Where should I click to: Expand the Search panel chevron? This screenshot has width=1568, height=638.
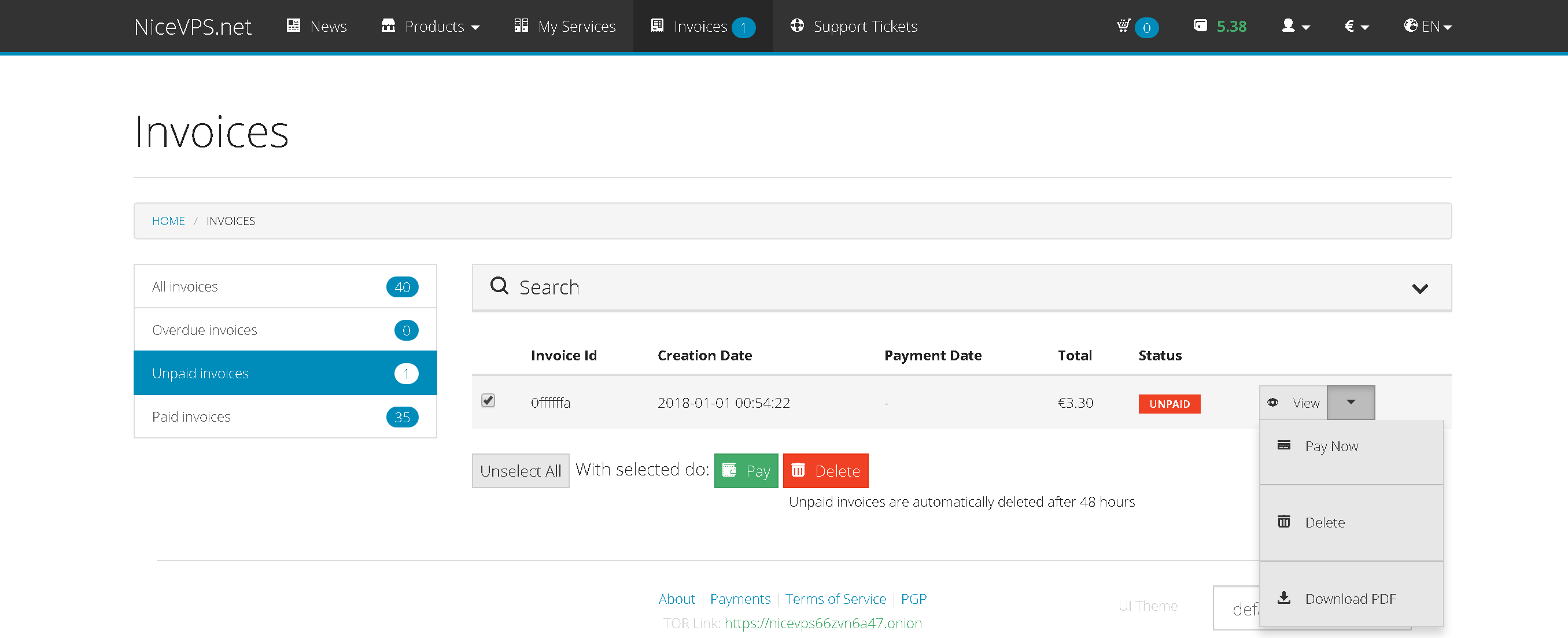1419,289
